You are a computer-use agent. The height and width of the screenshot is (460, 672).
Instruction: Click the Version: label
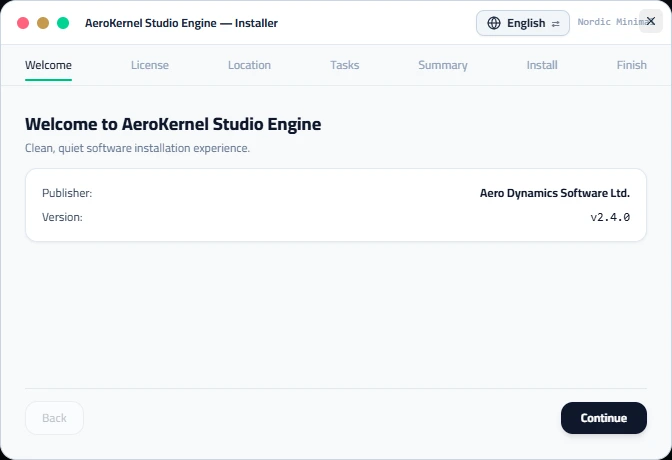tap(62, 217)
